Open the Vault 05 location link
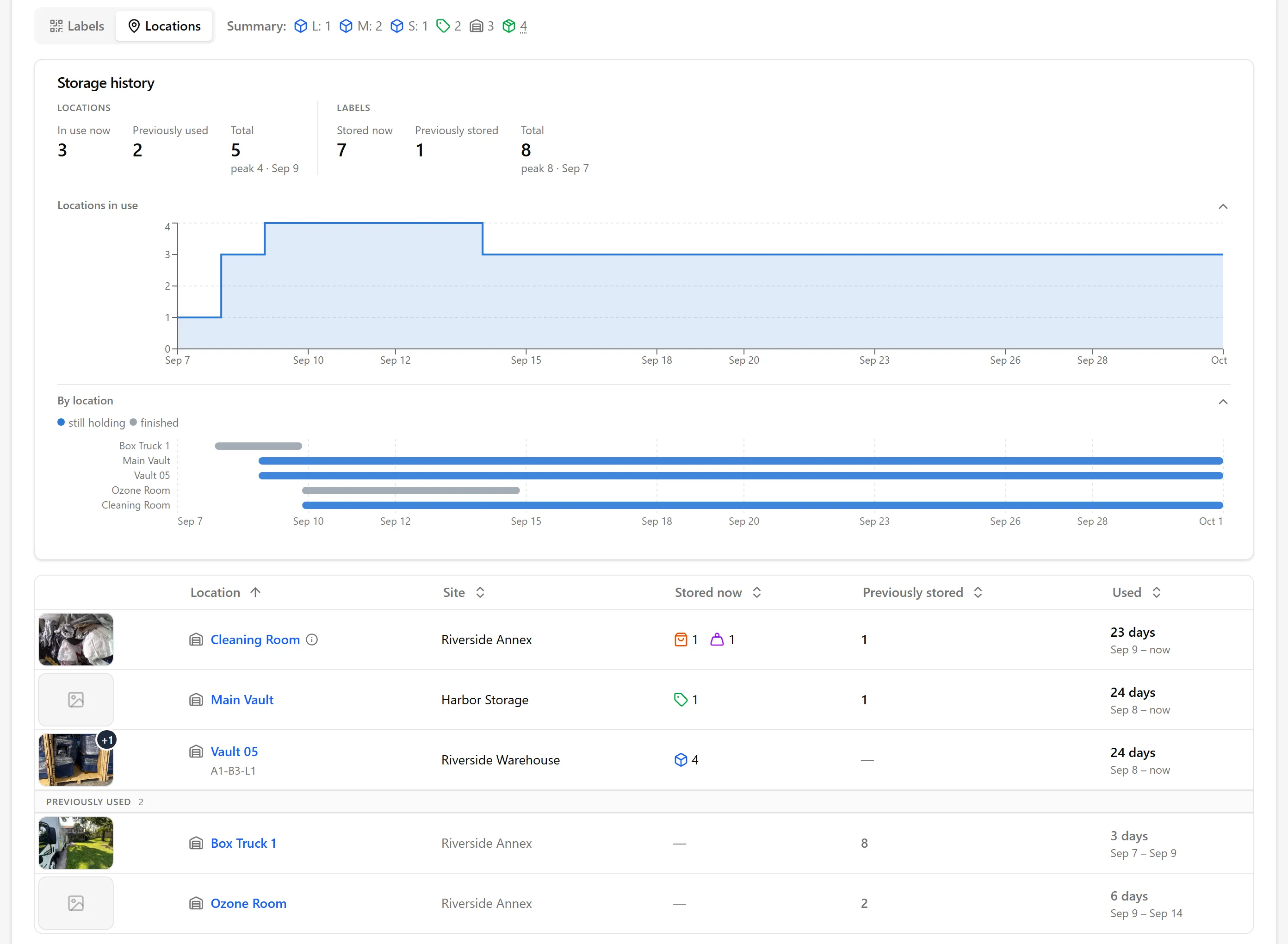Viewport: 1288px width, 944px height. (234, 751)
